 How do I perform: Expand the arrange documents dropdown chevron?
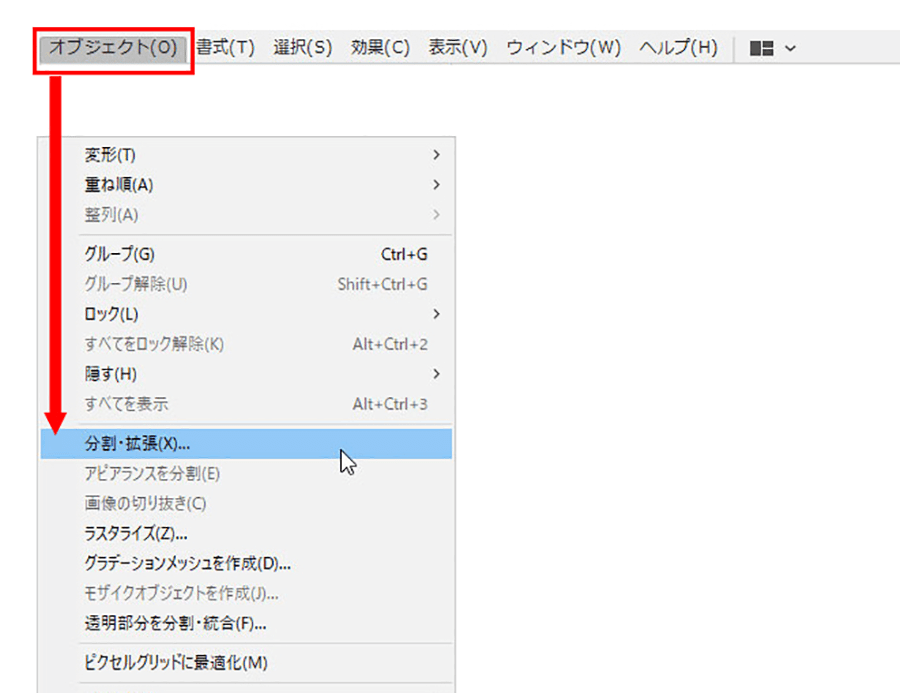[790, 48]
